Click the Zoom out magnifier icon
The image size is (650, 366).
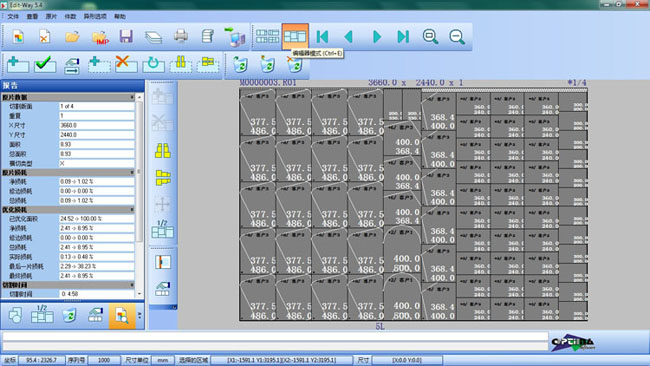[x=457, y=37]
